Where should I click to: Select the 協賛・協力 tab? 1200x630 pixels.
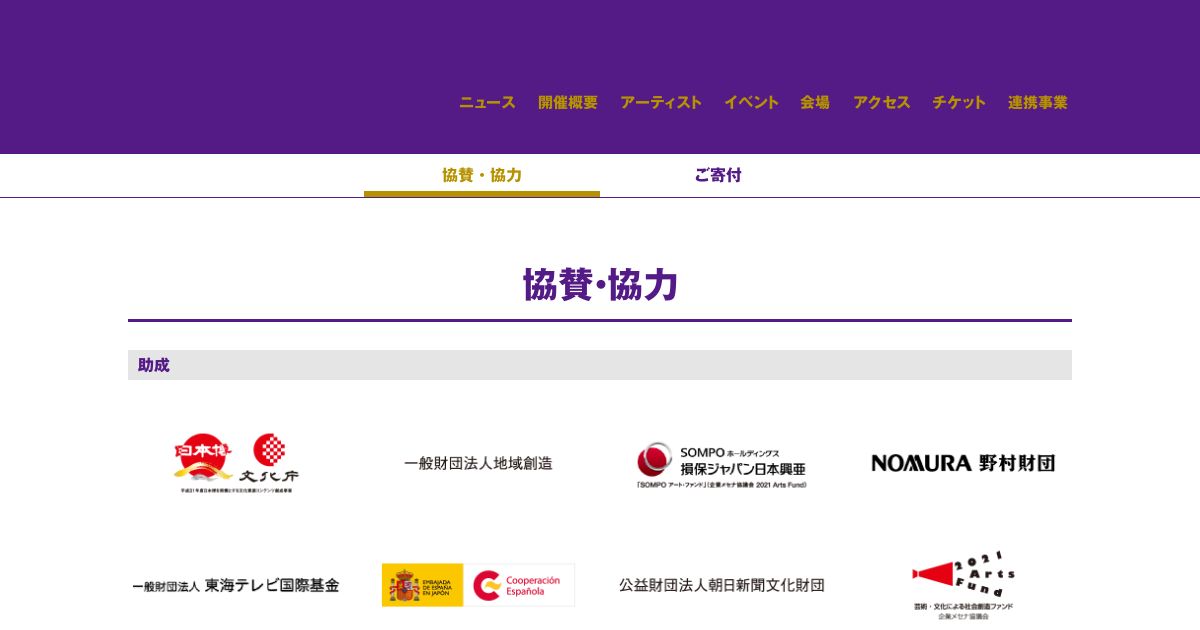(482, 176)
